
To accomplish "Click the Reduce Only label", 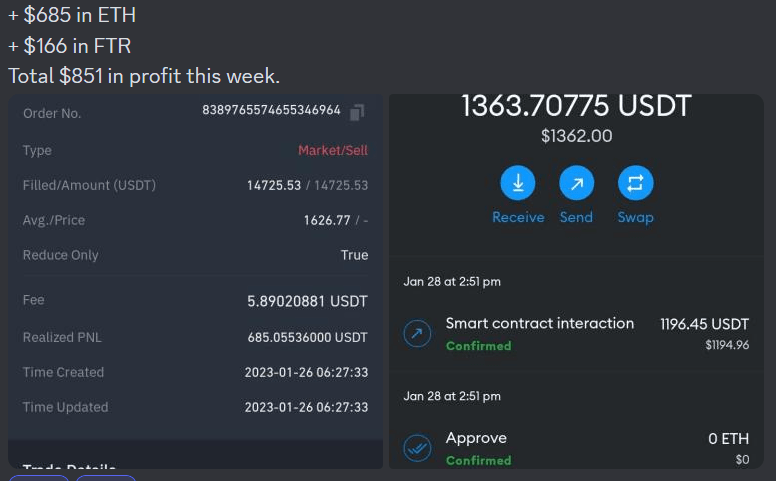I will click(x=60, y=255).
